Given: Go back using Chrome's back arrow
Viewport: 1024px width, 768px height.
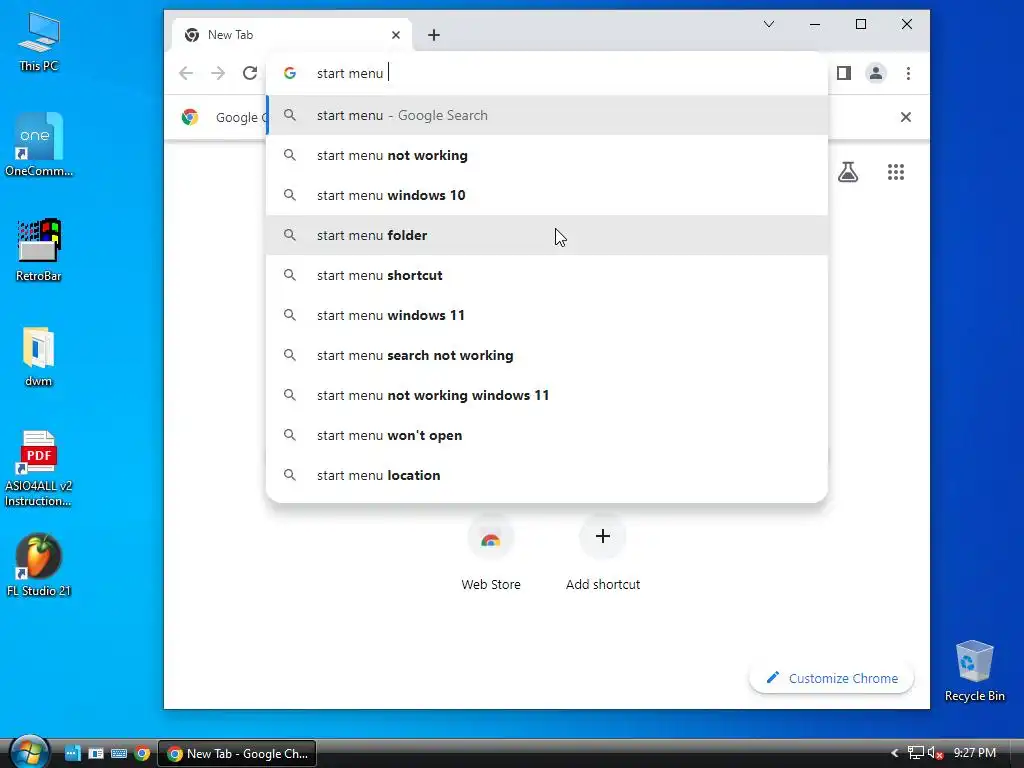Looking at the screenshot, I should (186, 73).
